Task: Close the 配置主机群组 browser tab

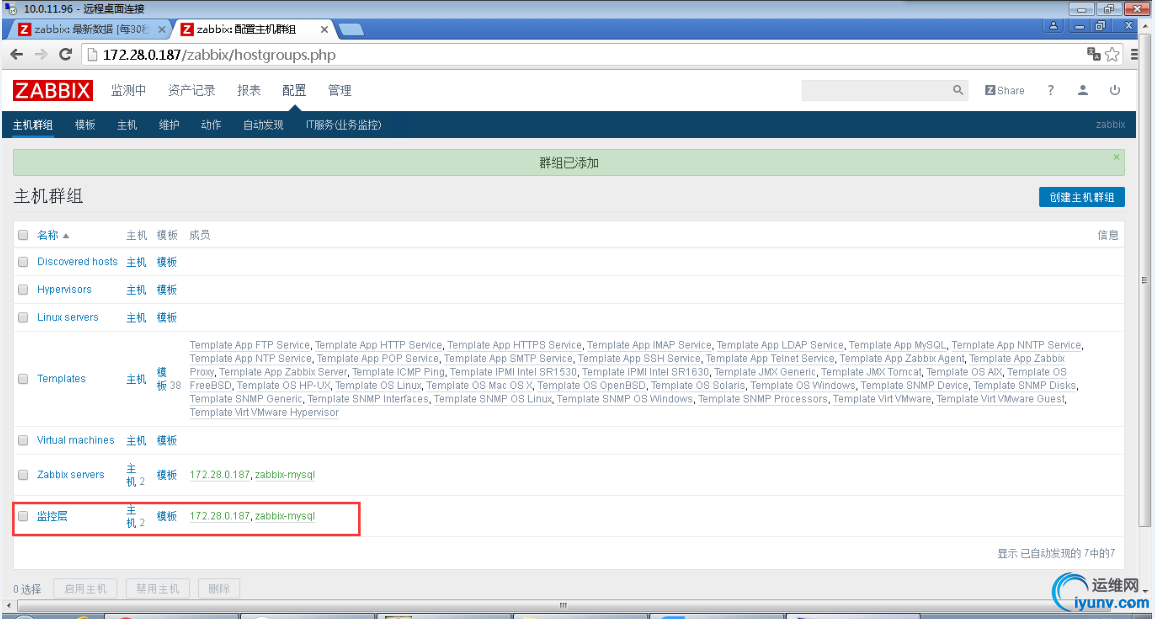Action: 323,29
